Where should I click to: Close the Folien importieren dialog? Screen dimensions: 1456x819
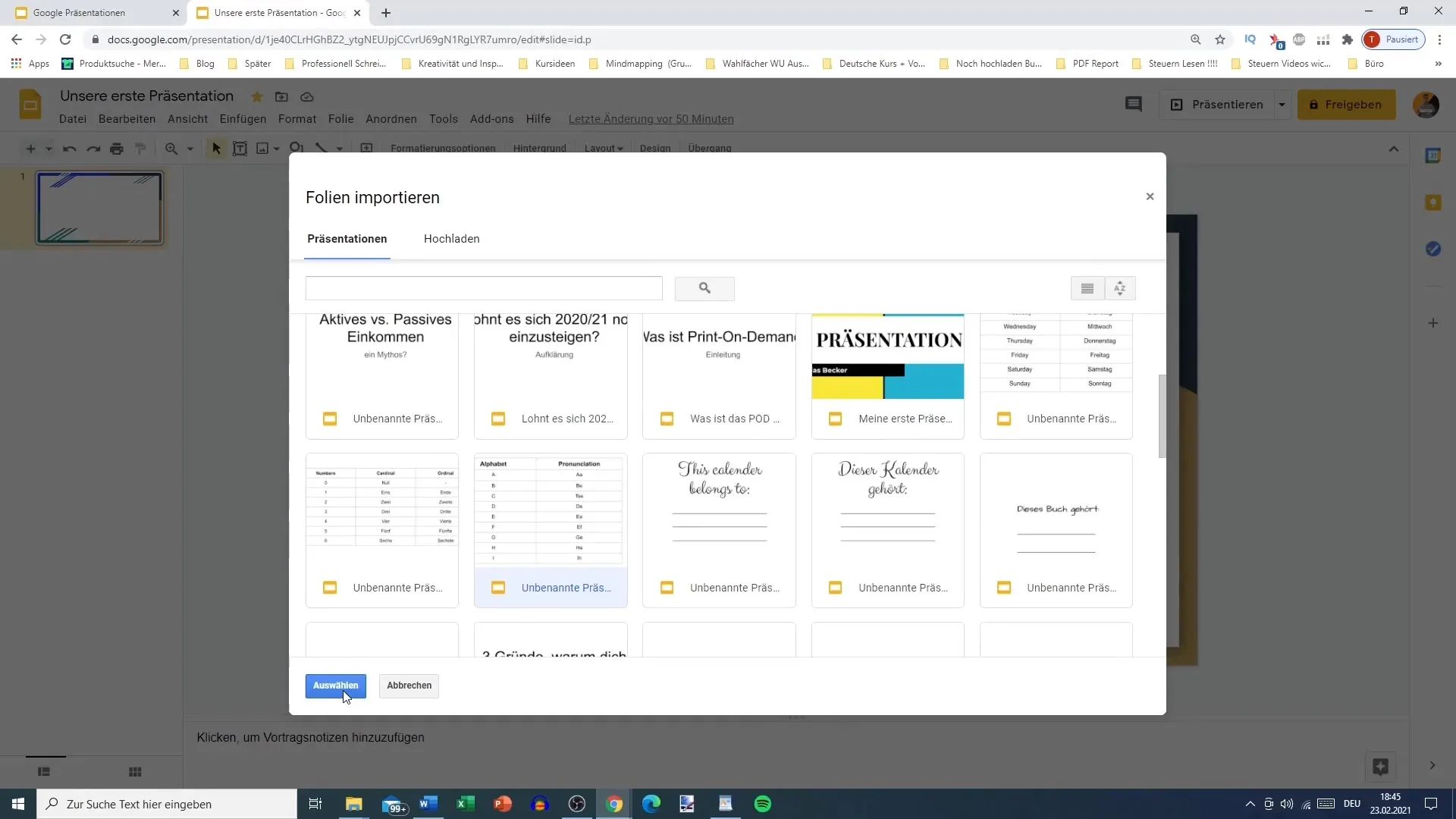point(1150,196)
